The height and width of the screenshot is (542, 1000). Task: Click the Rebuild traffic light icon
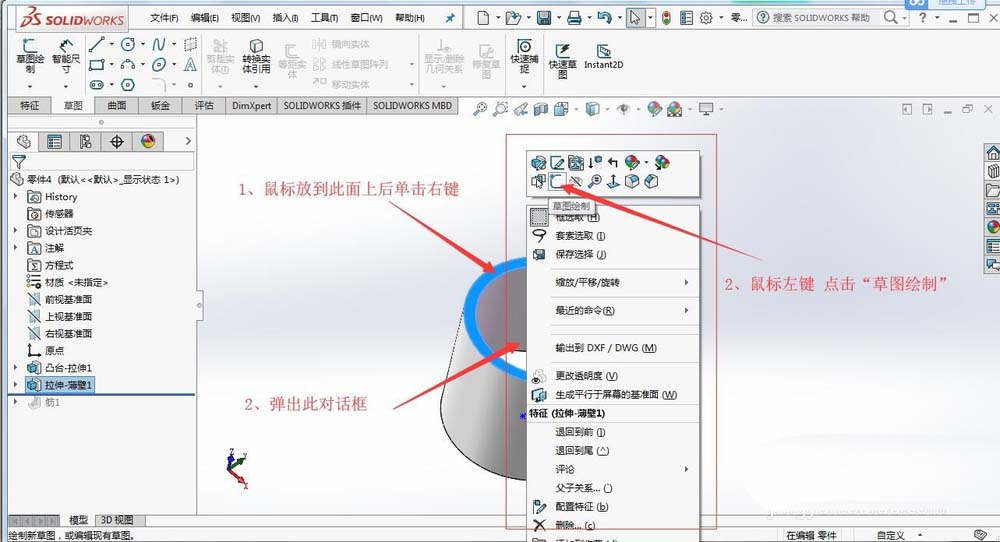click(666, 18)
